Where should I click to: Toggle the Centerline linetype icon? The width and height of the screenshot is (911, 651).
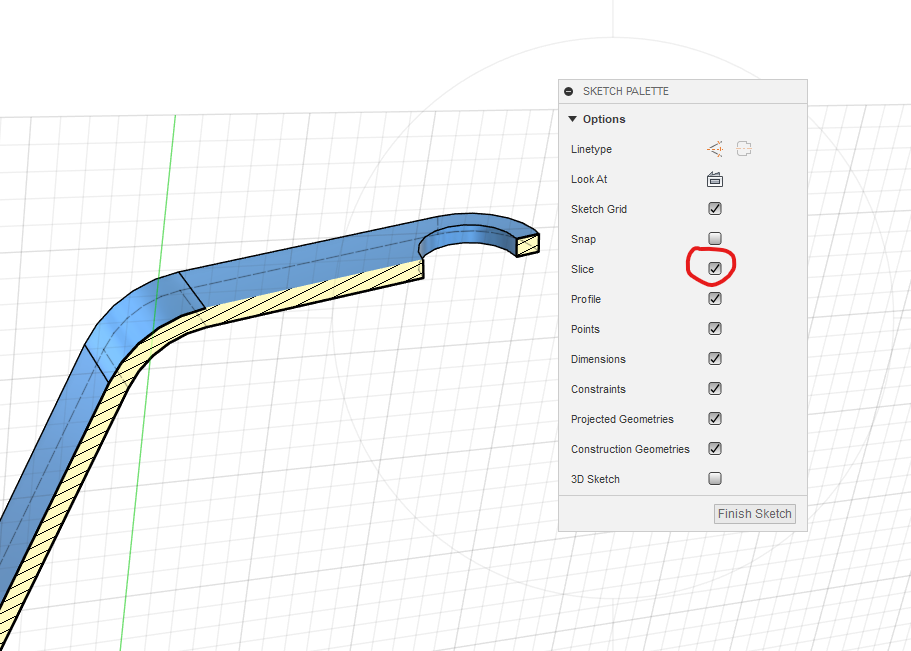pos(743,149)
